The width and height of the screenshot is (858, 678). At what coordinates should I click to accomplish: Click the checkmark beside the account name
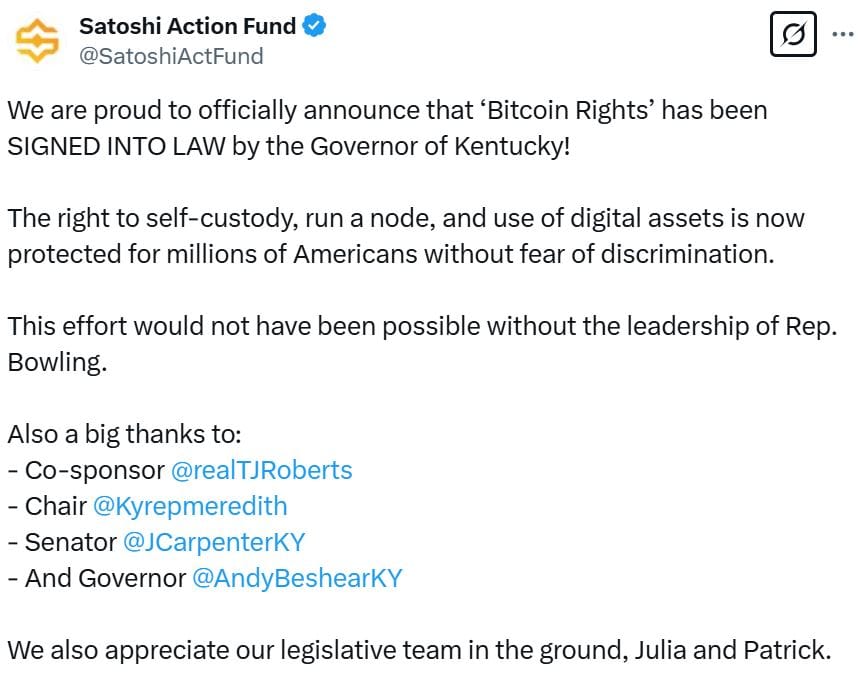(x=312, y=26)
